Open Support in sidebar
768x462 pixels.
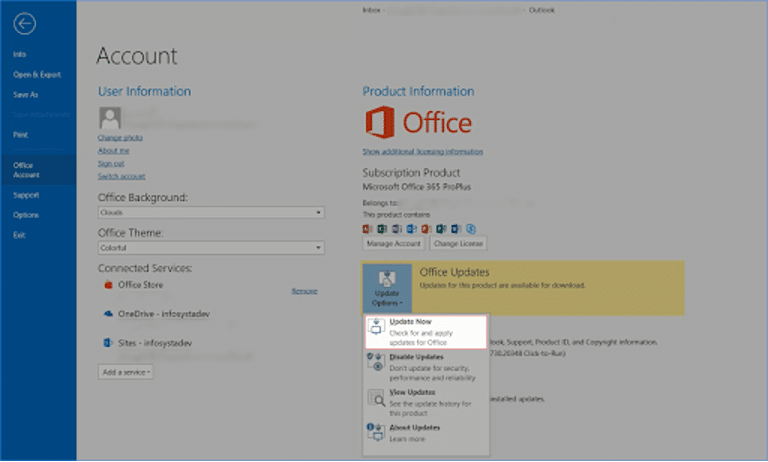click(x=26, y=195)
